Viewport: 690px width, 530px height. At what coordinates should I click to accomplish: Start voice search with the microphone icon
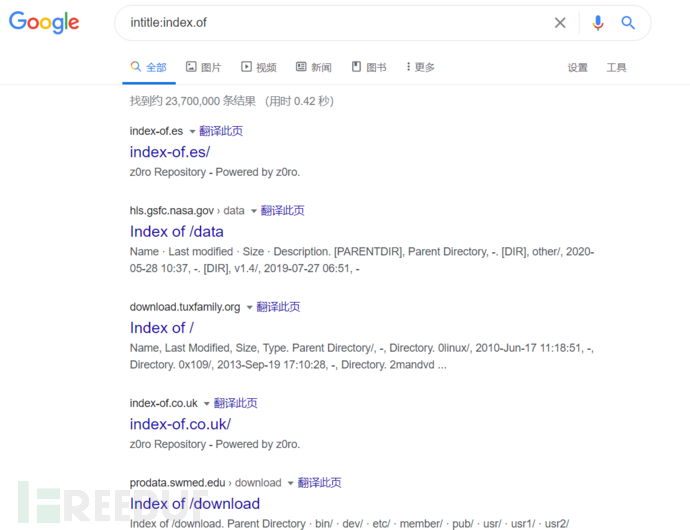(598, 22)
